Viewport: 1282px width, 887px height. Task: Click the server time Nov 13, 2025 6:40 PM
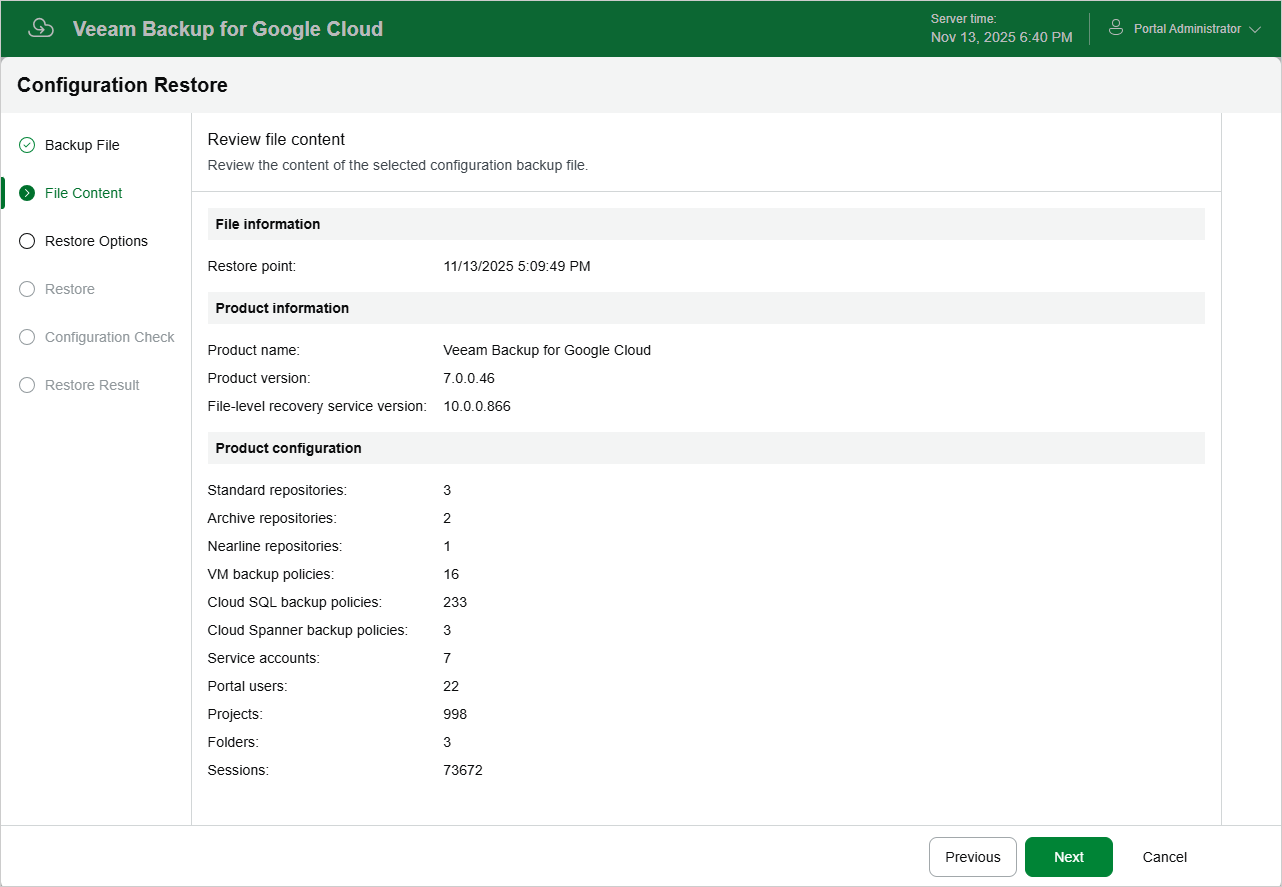1002,37
